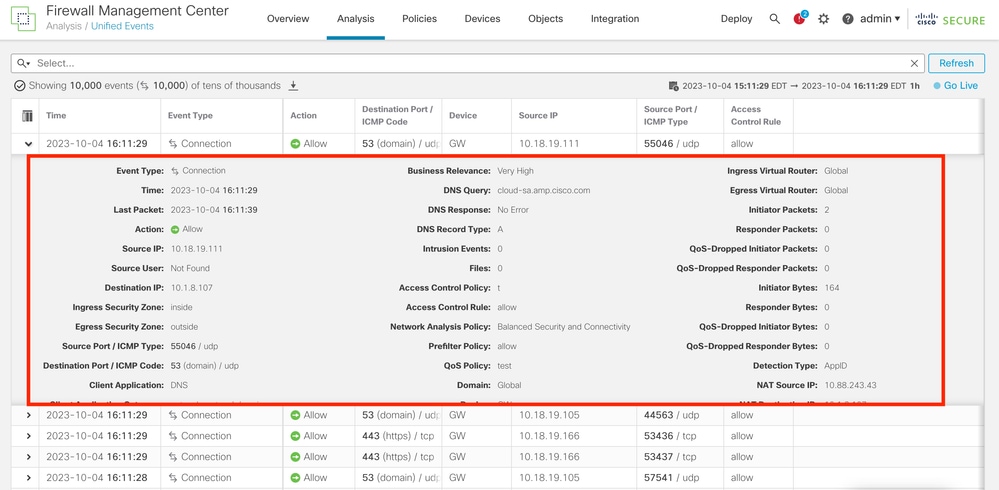Viewport: 999px width, 490px height.
Task: Open the Devices menu
Action: (x=482, y=19)
